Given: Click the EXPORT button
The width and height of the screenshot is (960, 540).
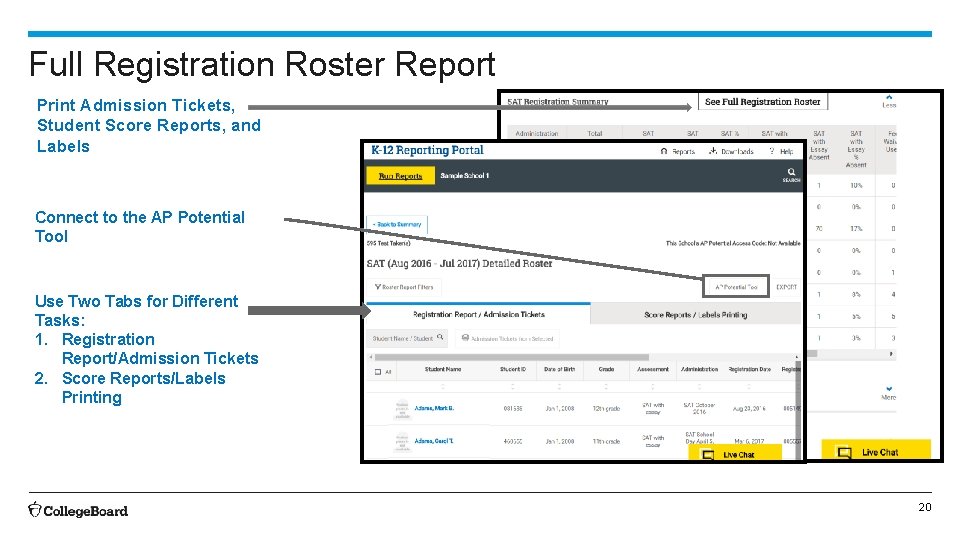Looking at the screenshot, I should pos(786,287).
